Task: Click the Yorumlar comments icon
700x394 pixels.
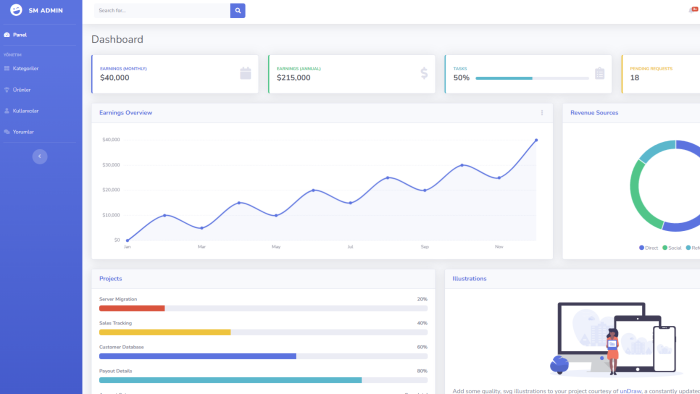Action: (x=7, y=132)
